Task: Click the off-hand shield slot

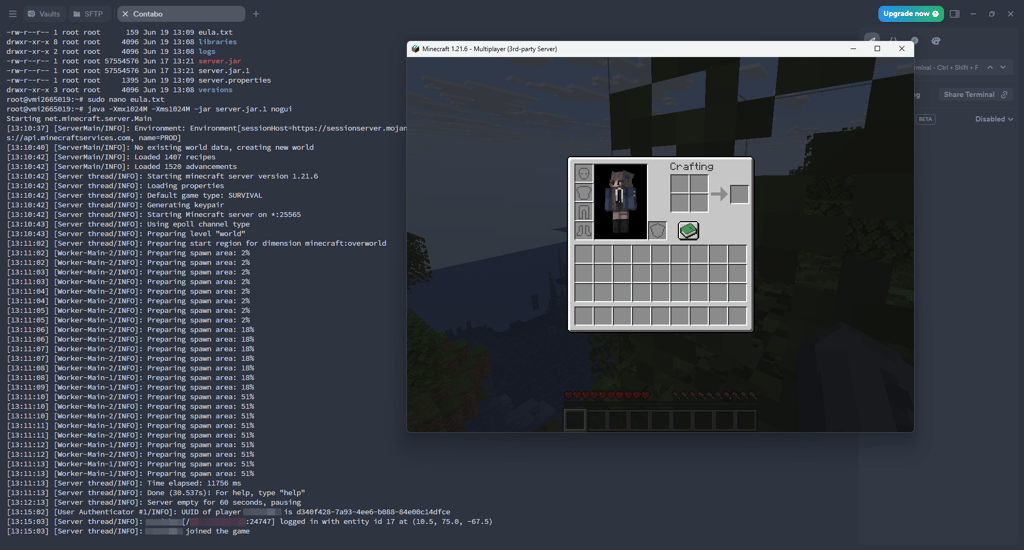Action: click(658, 230)
